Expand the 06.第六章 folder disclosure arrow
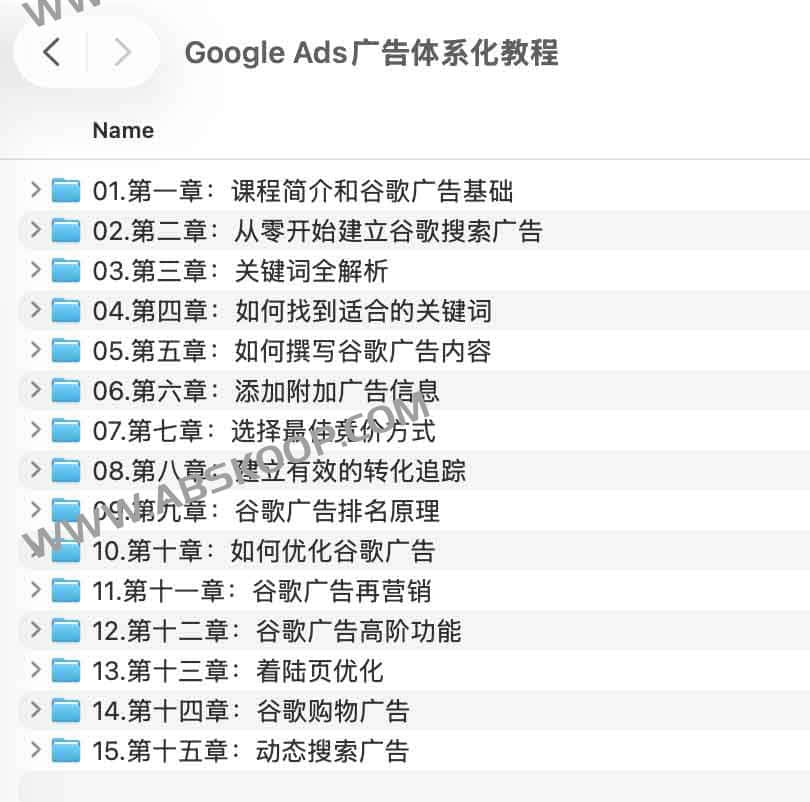The image size is (810, 802). 35,390
